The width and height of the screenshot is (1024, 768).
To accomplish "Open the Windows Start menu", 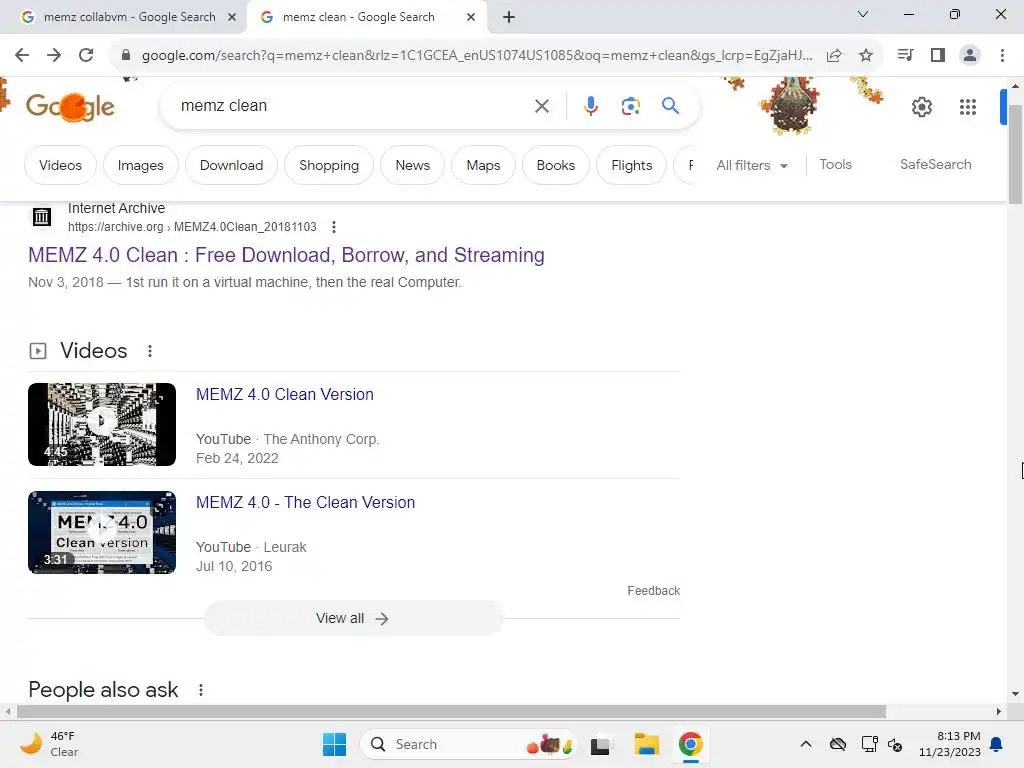I will pos(334,744).
